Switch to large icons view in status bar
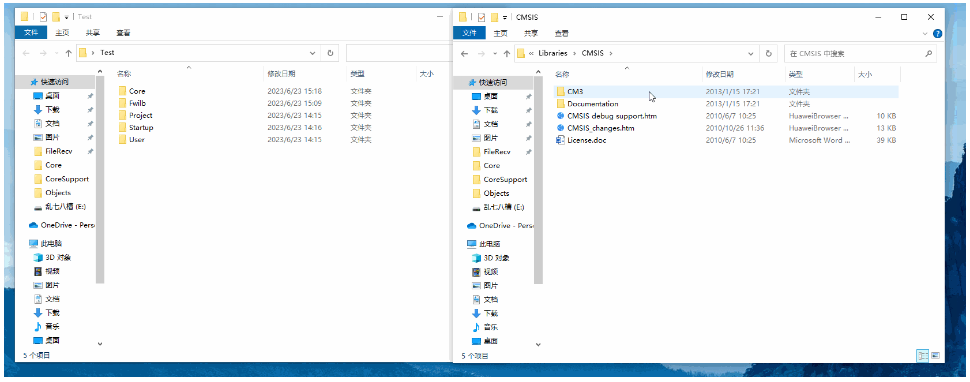The width and height of the screenshot is (970, 382). coord(935,355)
